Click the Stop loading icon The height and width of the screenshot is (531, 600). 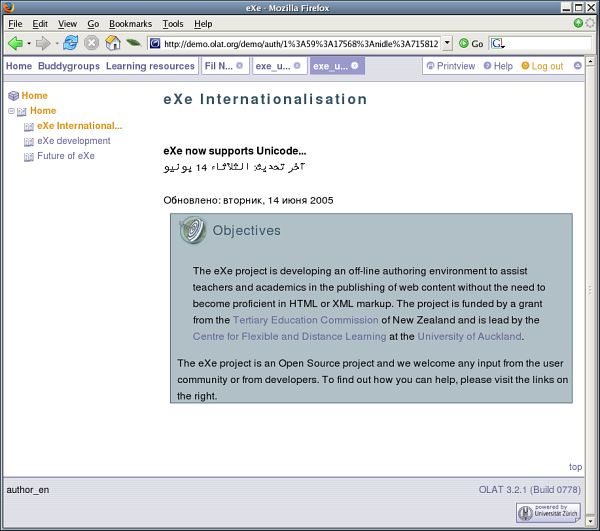click(91, 43)
